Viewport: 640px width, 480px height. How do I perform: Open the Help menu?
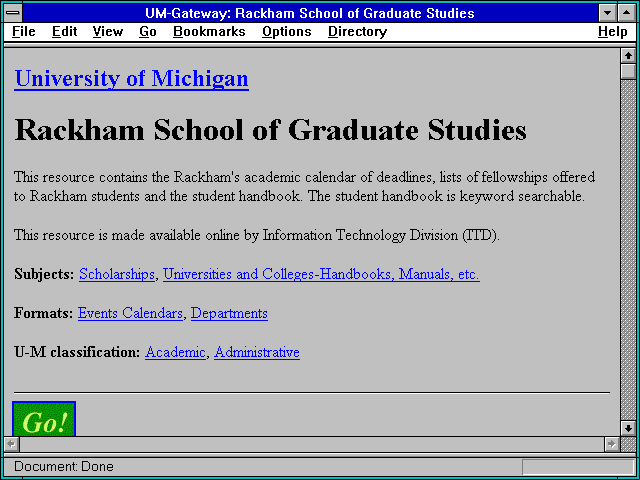612,32
